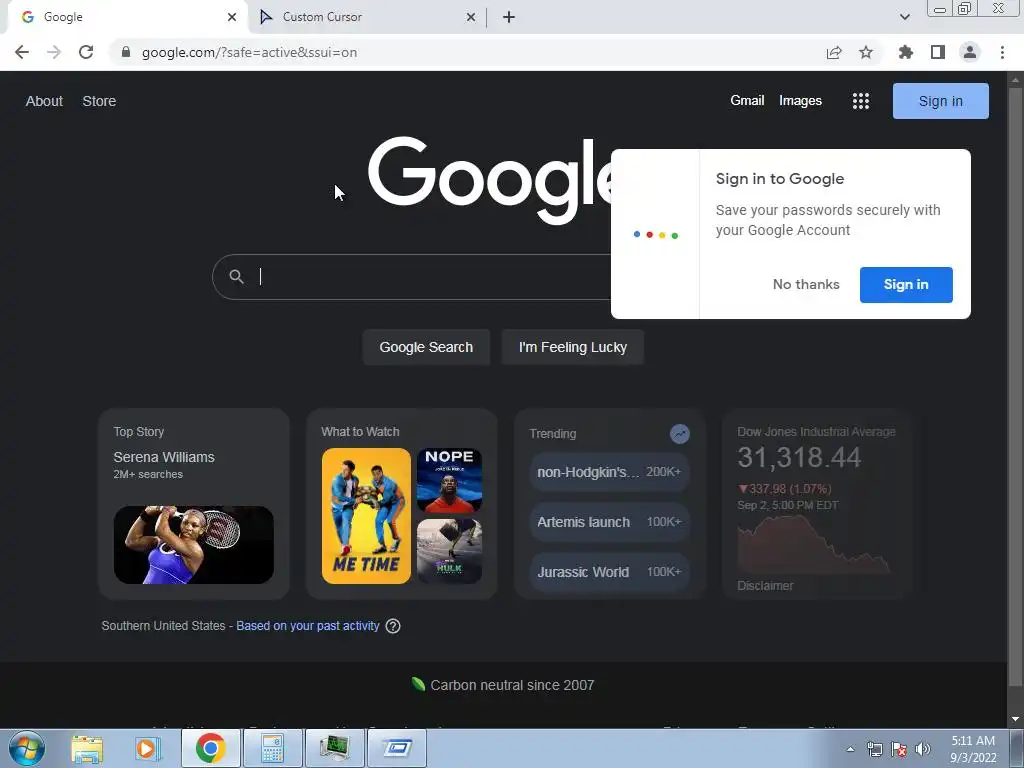Close the Custom Cursor tab
1024x768 pixels.
click(x=471, y=17)
